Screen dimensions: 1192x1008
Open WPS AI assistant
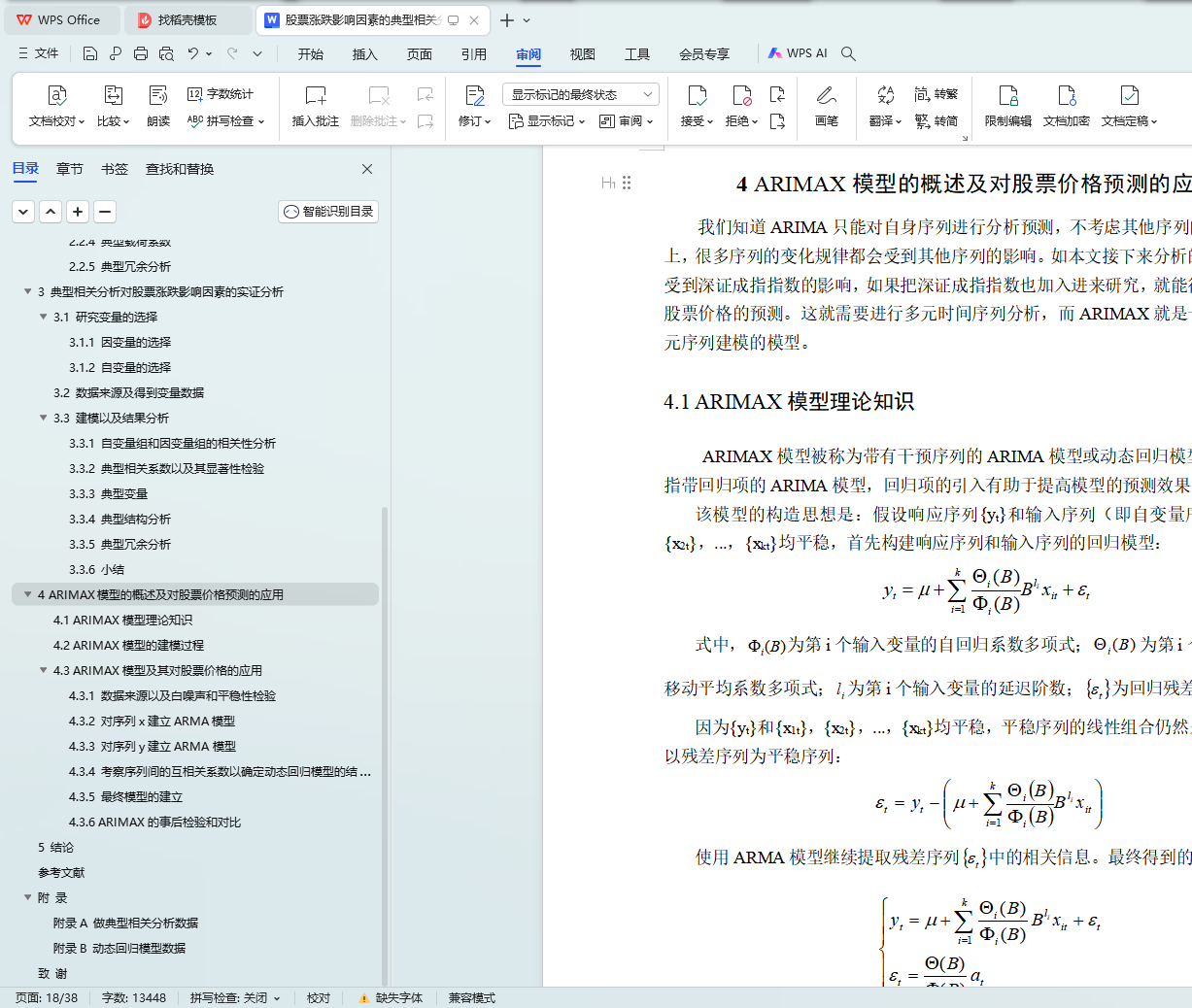point(798,53)
